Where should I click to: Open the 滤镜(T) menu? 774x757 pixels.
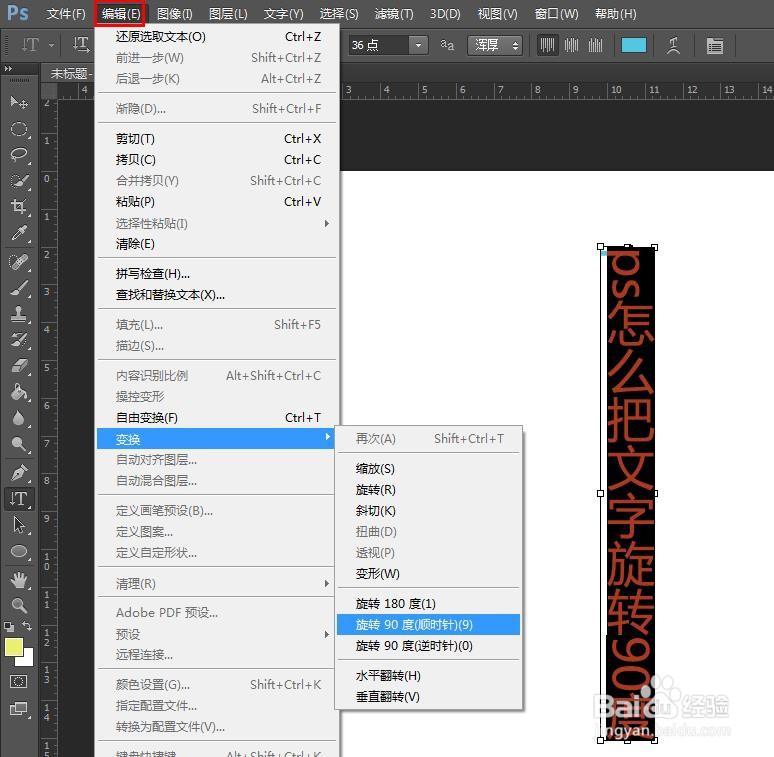393,14
